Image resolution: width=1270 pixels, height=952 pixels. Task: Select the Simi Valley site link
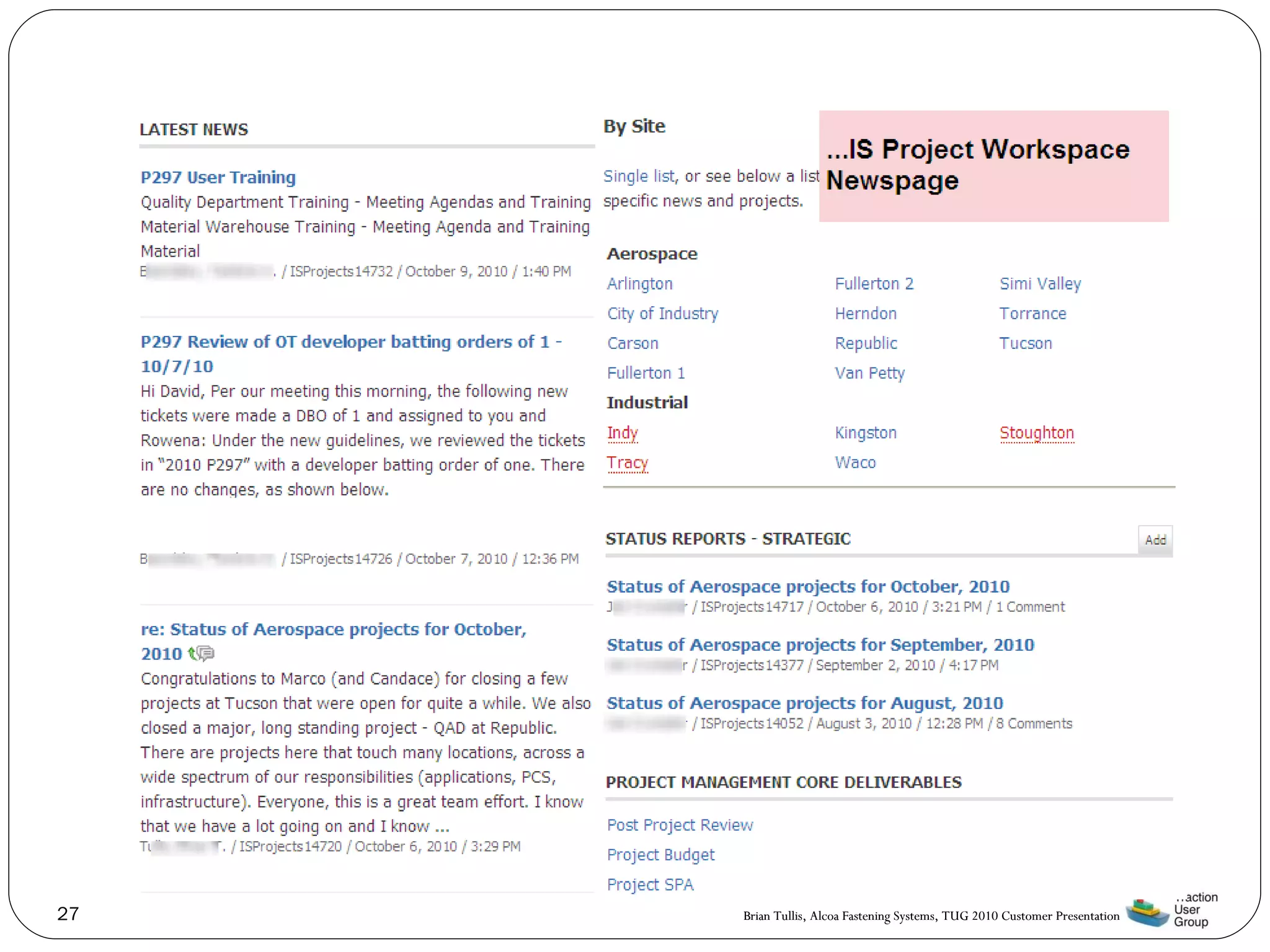click(1040, 284)
